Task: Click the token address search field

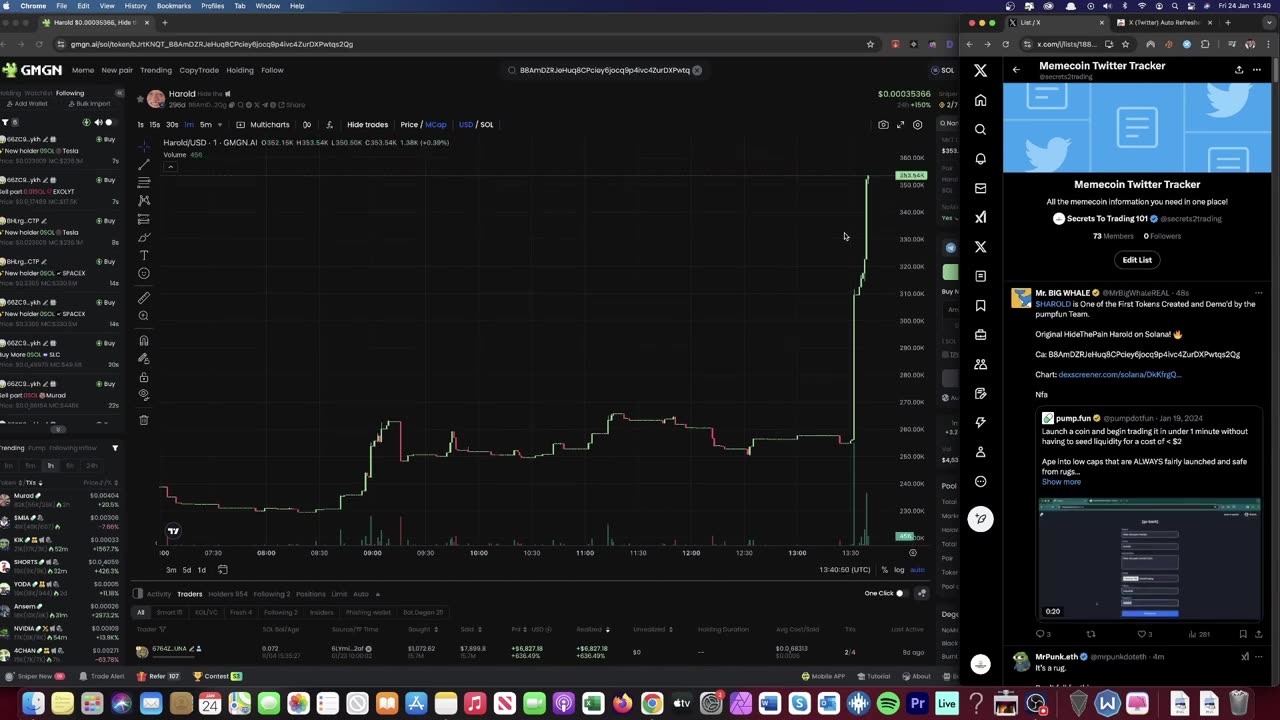Action: pyautogui.click(x=604, y=71)
